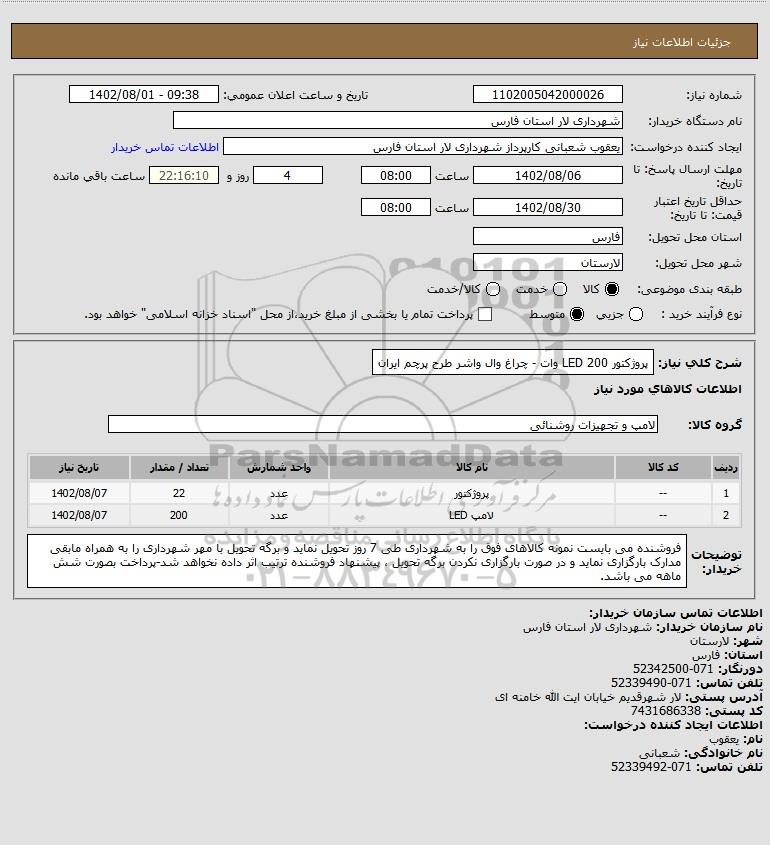Click the goods group field لامپ و تجهیزات روشنائی
Viewport: 770px width, 845px height.
pos(383,424)
